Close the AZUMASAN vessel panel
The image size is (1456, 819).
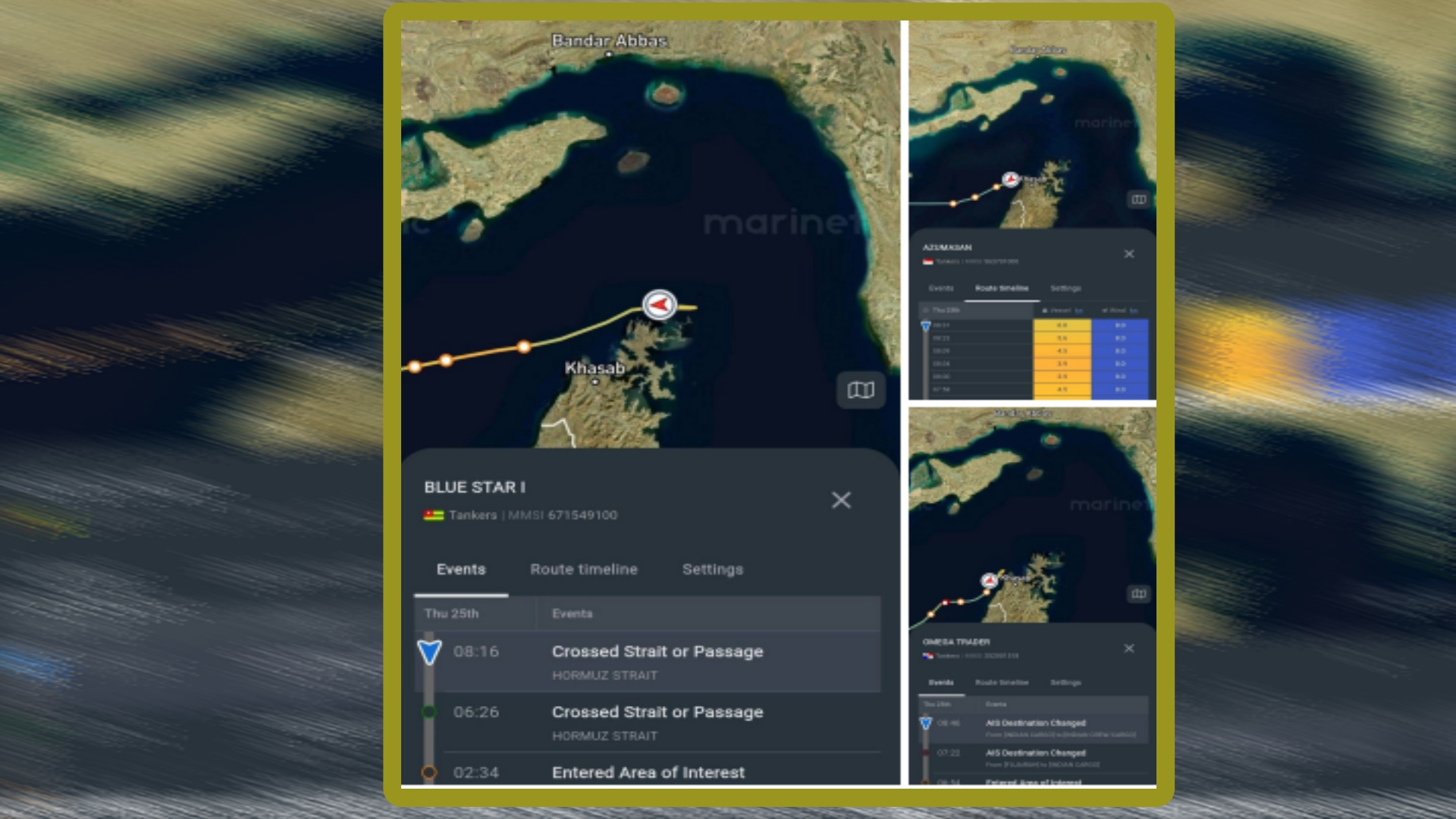point(1129,254)
